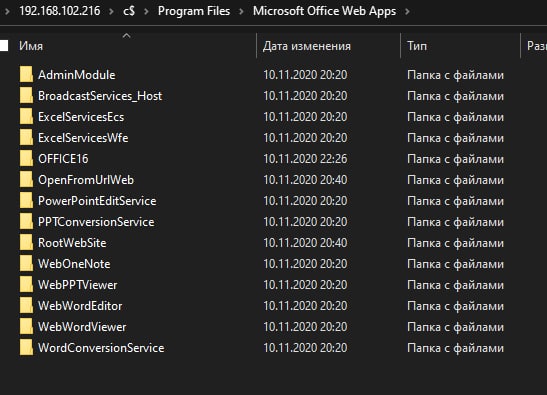Open the chevron after Program Files
Viewport: 547px width, 395px height.
tap(241, 11)
